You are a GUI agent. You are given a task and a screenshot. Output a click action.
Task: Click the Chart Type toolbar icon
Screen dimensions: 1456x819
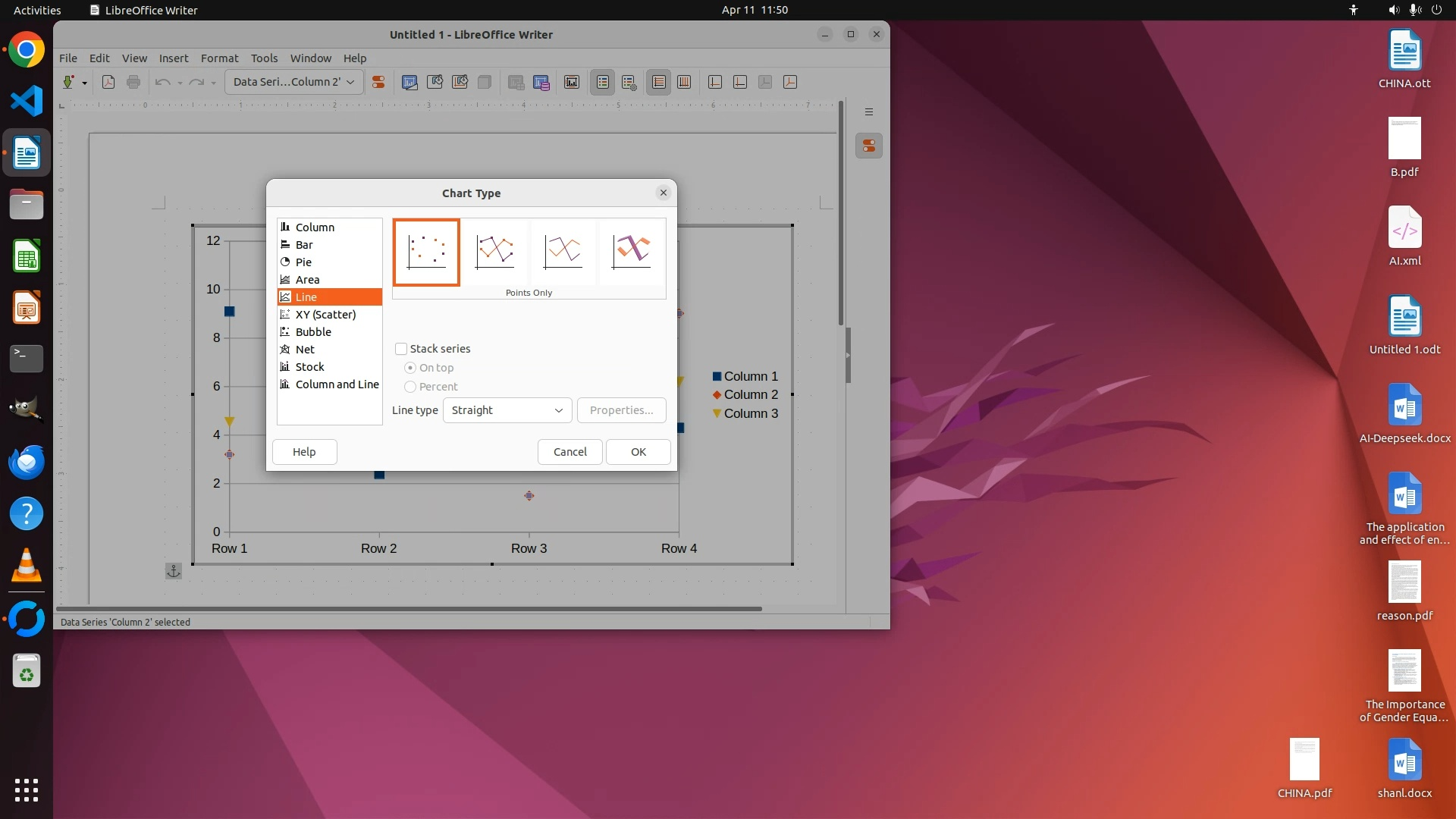click(x=409, y=82)
